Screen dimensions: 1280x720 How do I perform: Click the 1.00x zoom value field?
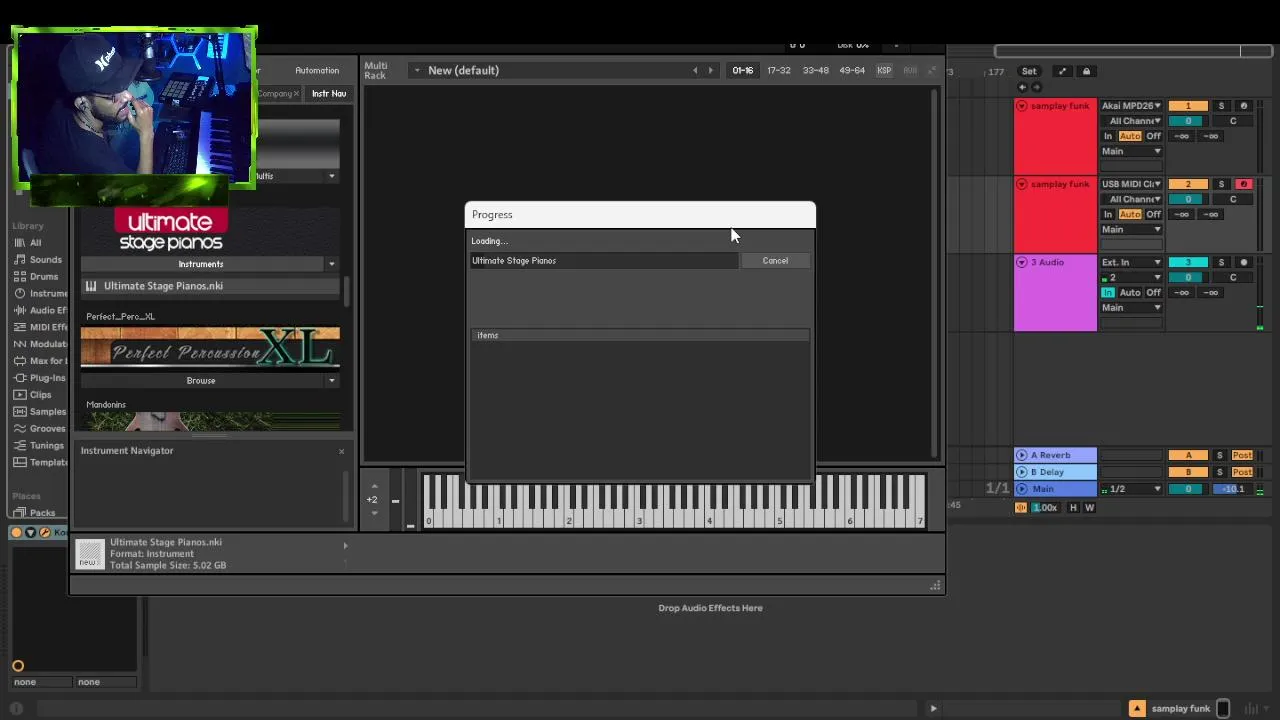pyautogui.click(x=1045, y=508)
